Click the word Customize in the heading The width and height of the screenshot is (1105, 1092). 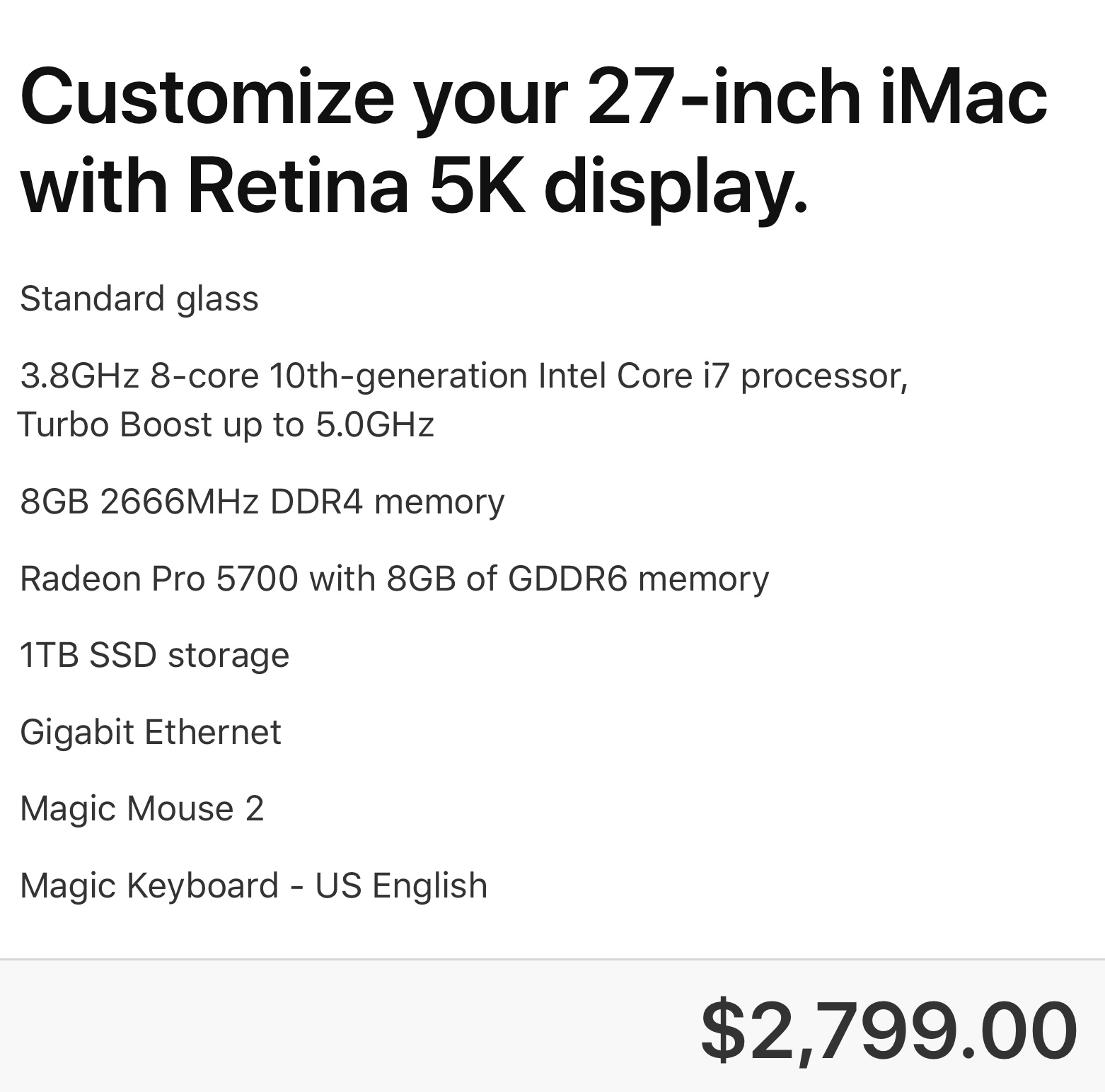tap(207, 96)
